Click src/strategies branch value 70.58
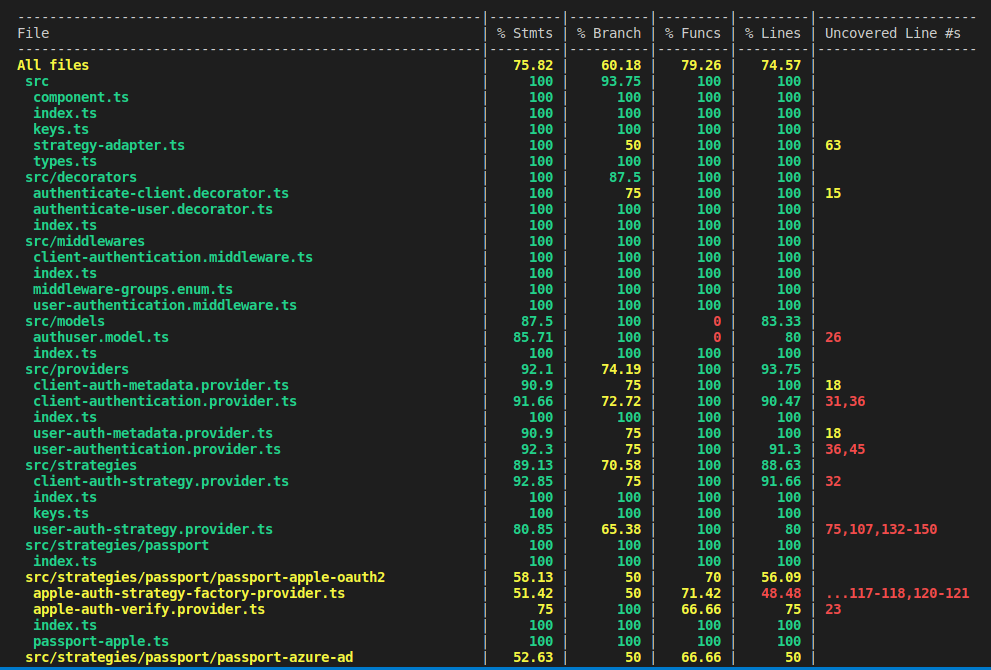Image resolution: width=991 pixels, height=670 pixels. coord(621,465)
